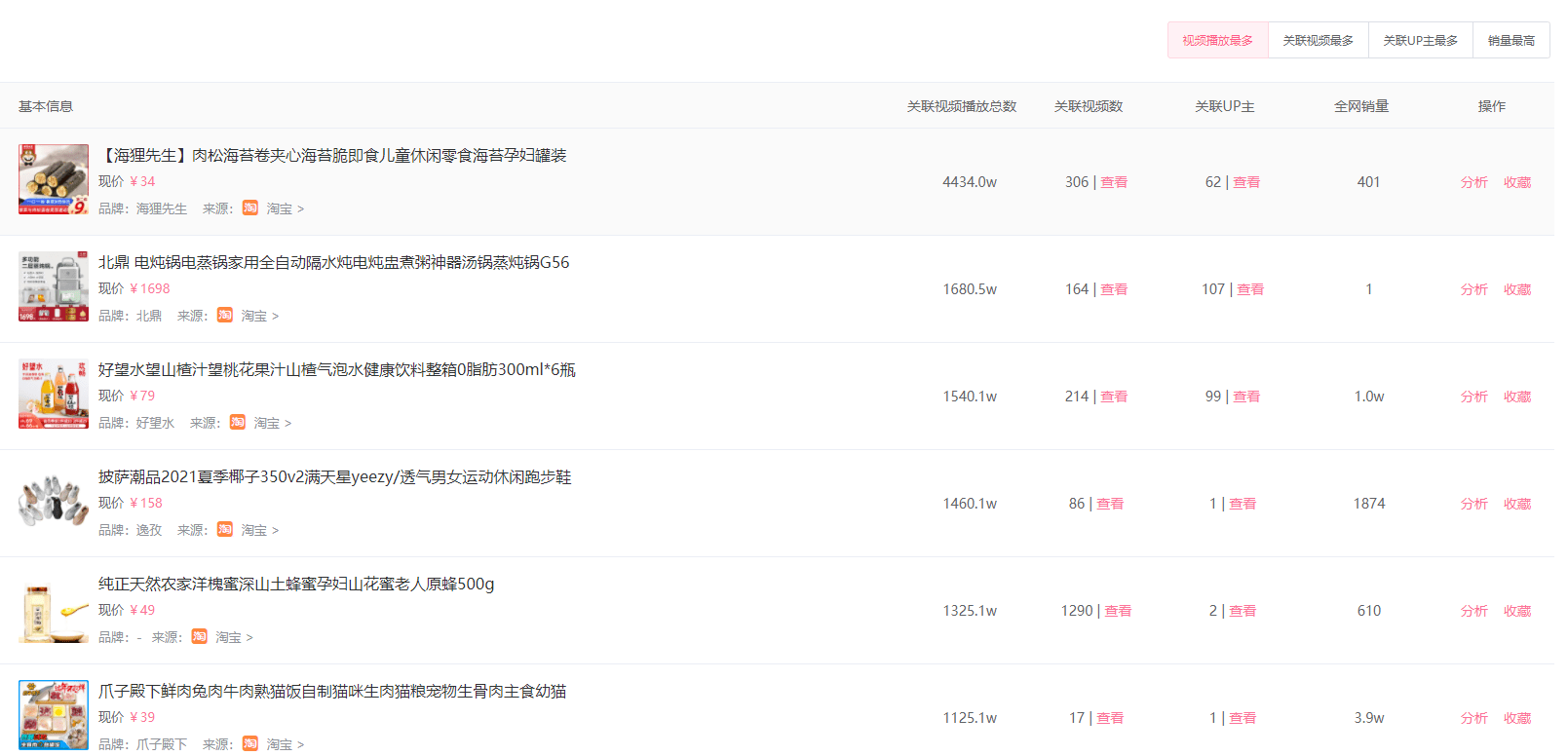Open the 海狸先生 seaweed roll product thumbnail
Screen dimensions: 1568x756
point(54,180)
